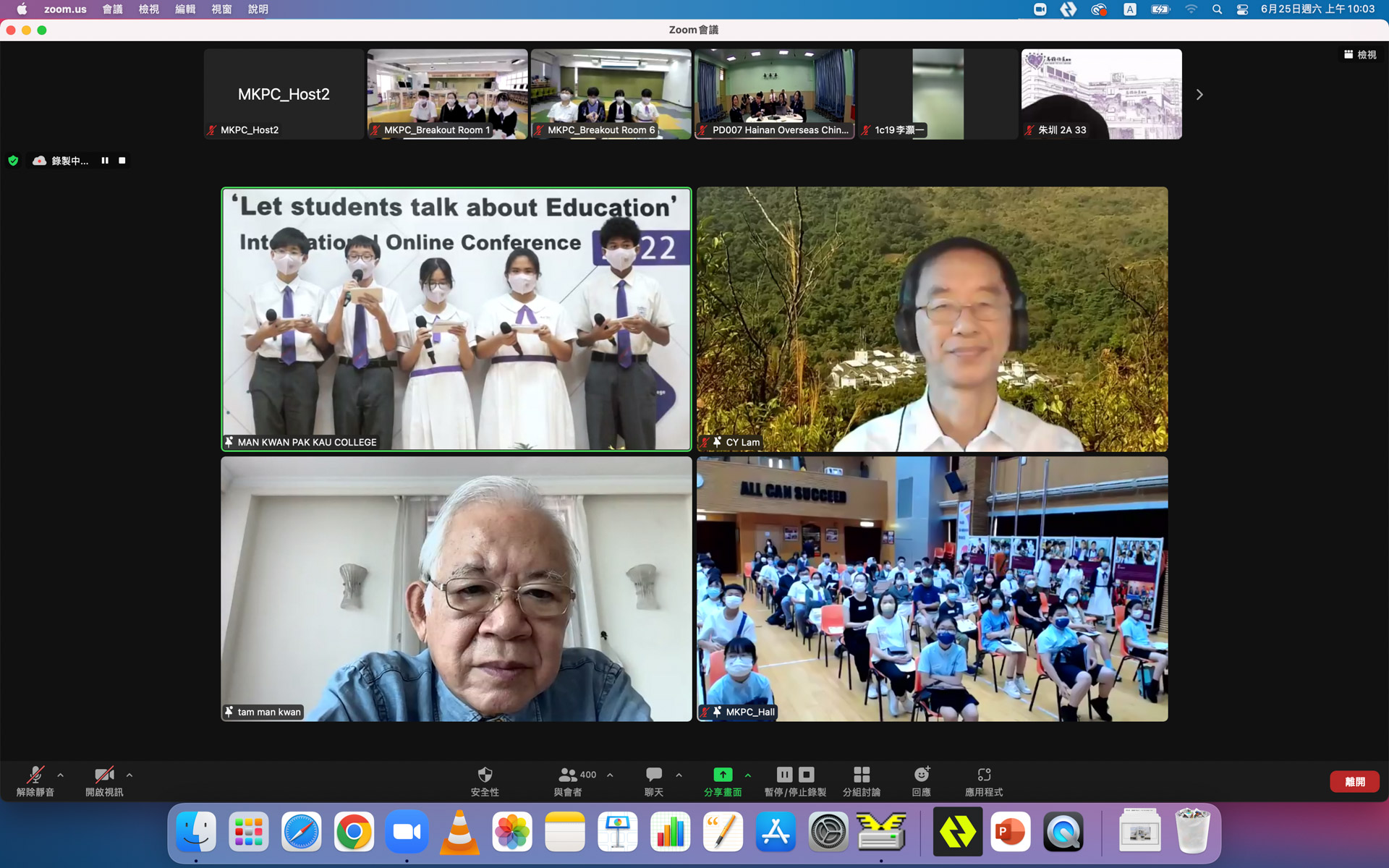
Task: Select 朱圳 2A 33 thumbnail
Action: pyautogui.click(x=1101, y=94)
